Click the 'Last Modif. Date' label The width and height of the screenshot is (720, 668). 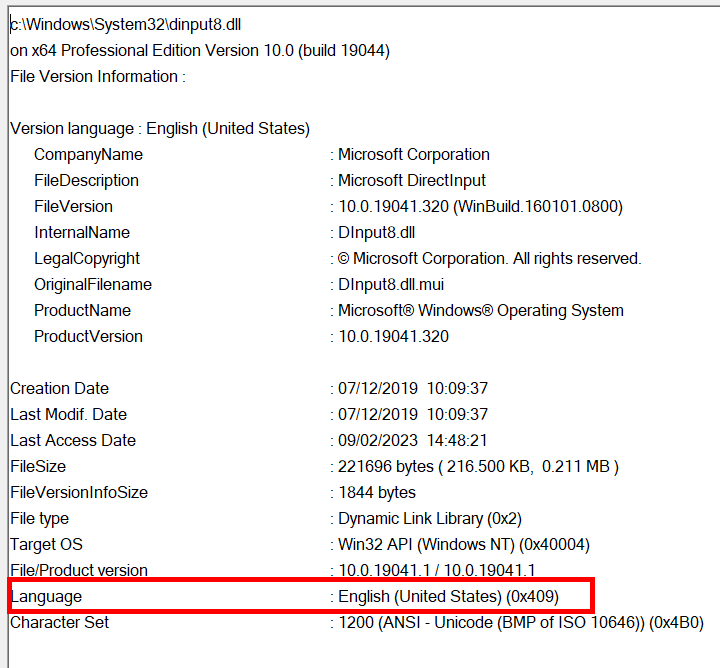[x=68, y=415]
